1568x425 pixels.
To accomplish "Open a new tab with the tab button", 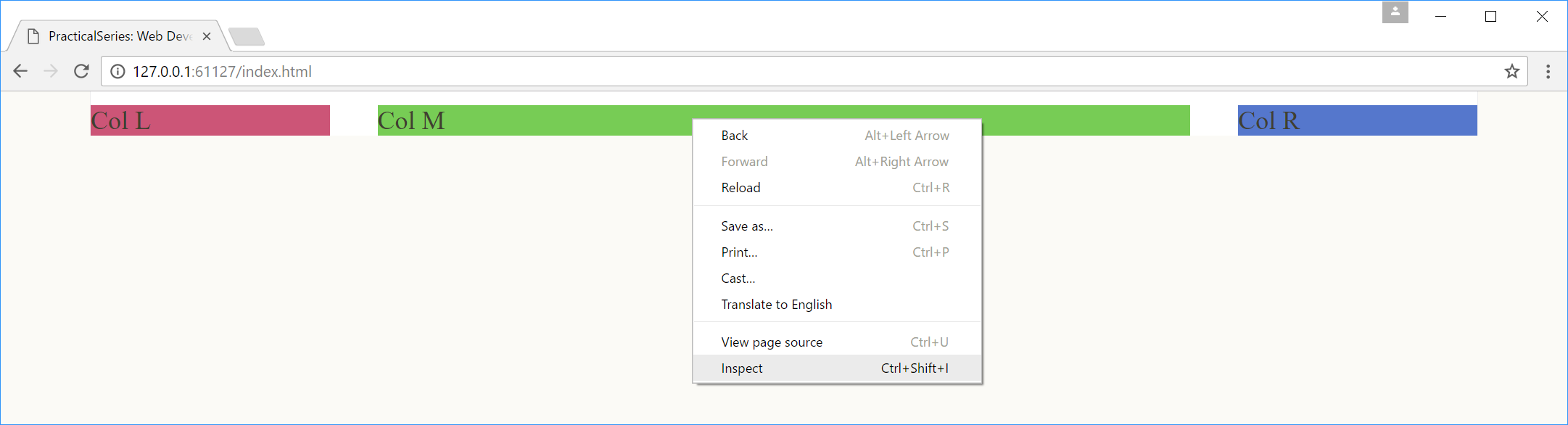I will pos(247,36).
